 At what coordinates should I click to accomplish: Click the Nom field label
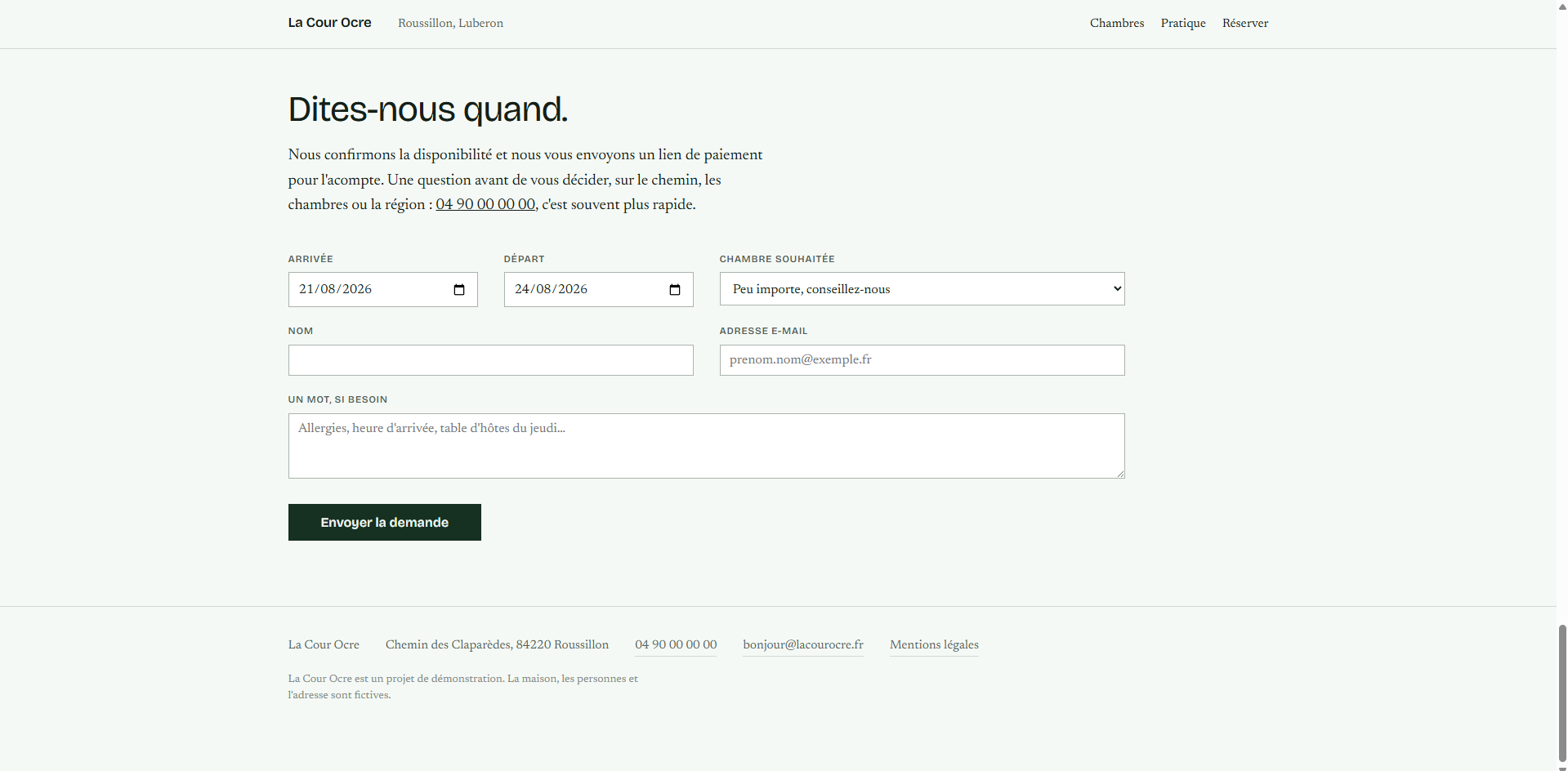[301, 331]
